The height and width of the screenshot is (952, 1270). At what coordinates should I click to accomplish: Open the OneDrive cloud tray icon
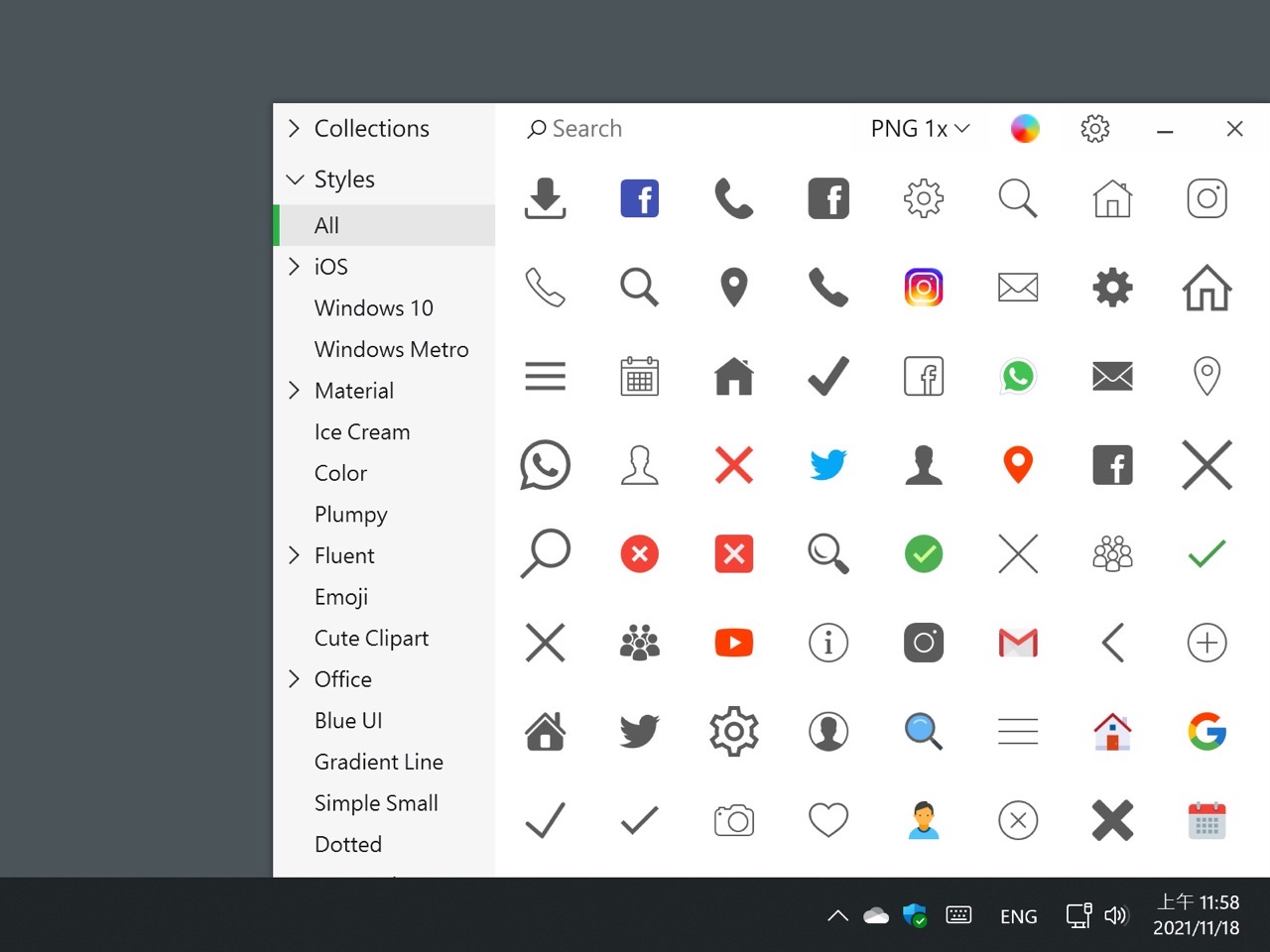tap(876, 915)
